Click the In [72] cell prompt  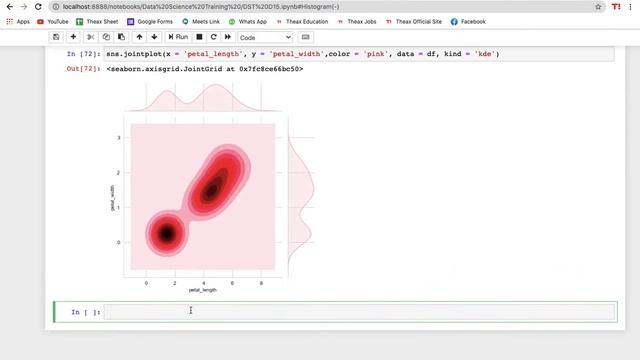click(83, 54)
